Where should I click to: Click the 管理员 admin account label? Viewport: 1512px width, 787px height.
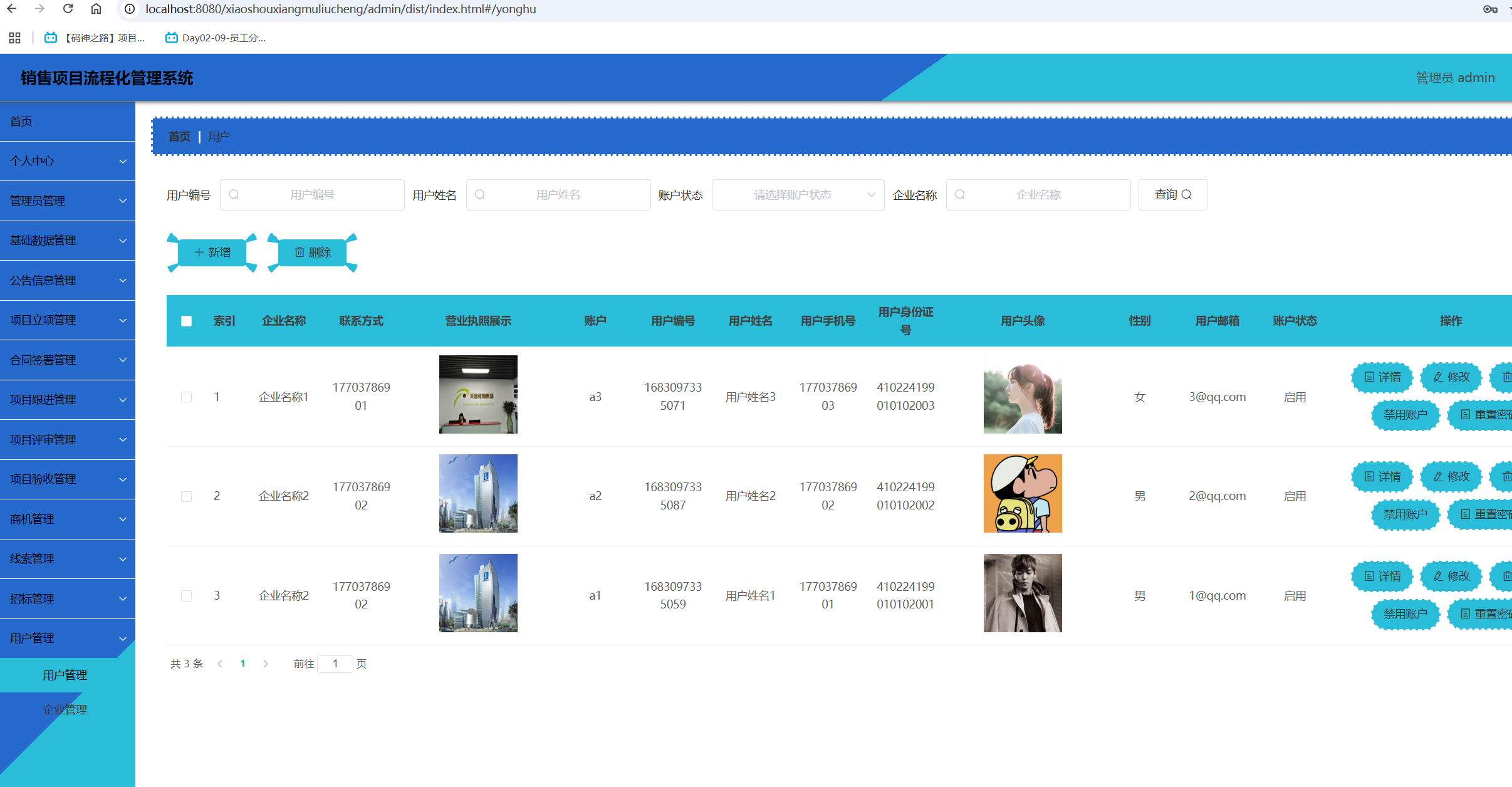[x=1455, y=78]
